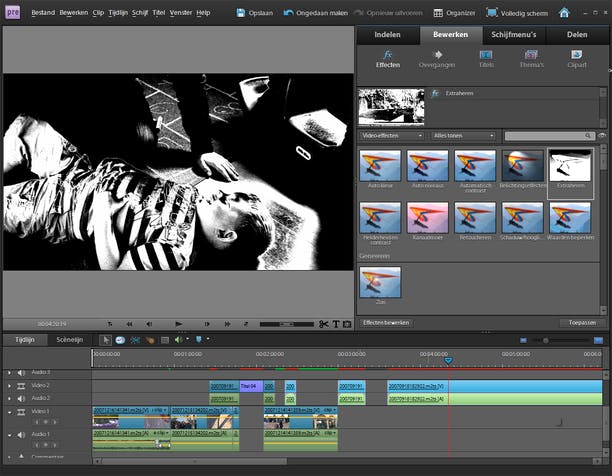
Task: Click the Effecten bewerken button
Action: click(x=386, y=323)
